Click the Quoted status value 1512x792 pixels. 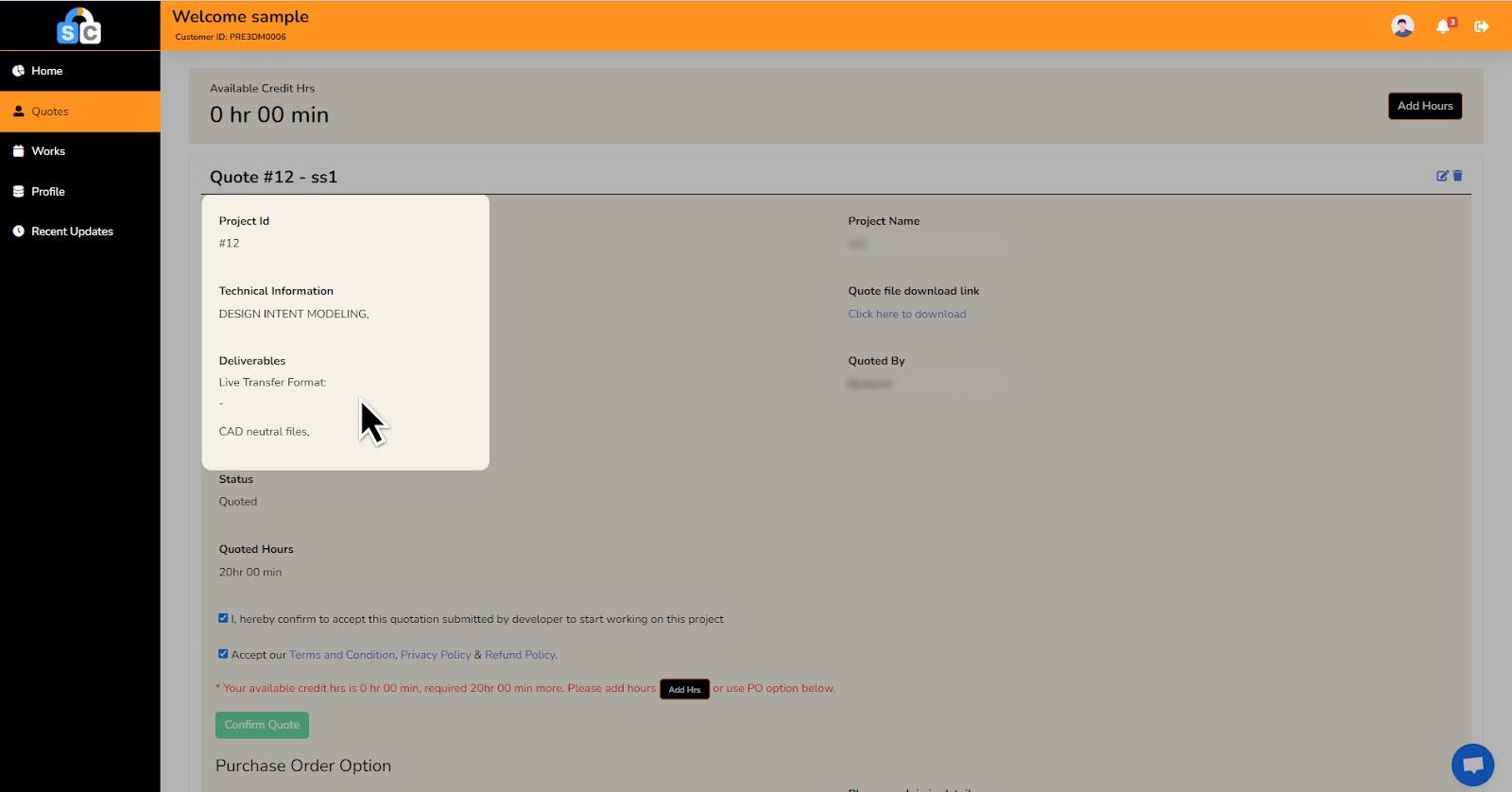tap(238, 502)
